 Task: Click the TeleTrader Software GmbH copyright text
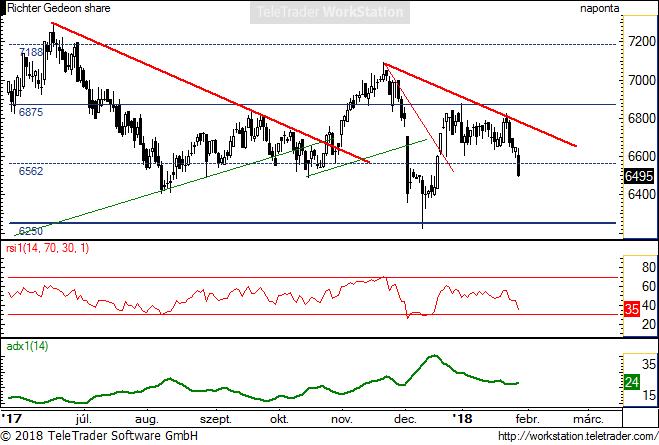pyautogui.click(x=99, y=436)
